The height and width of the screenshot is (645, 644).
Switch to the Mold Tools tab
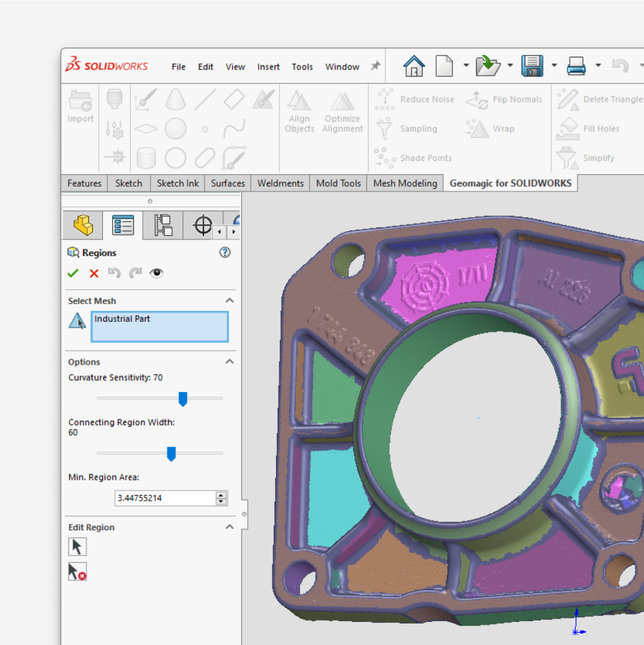pyautogui.click(x=338, y=183)
